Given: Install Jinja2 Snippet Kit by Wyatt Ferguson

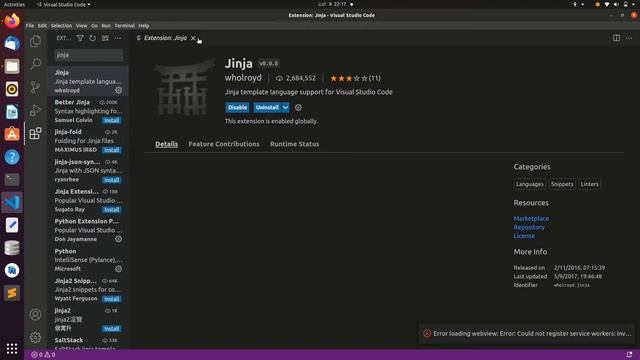Looking at the screenshot, I should point(111,299).
